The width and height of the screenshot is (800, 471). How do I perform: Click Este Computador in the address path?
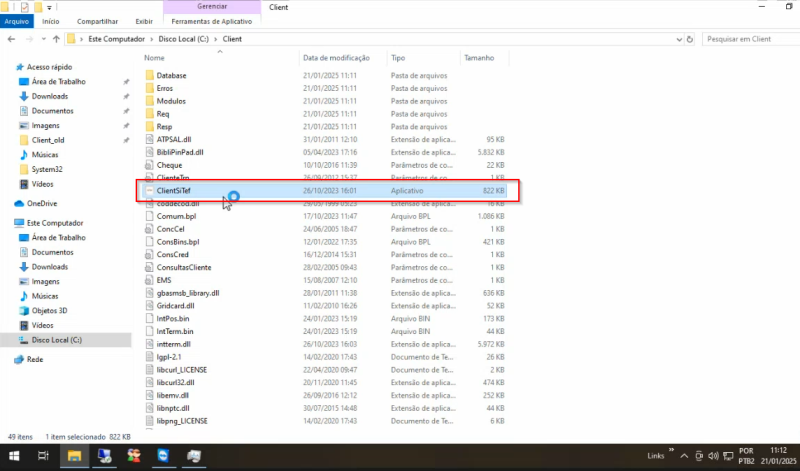[x=116, y=39]
